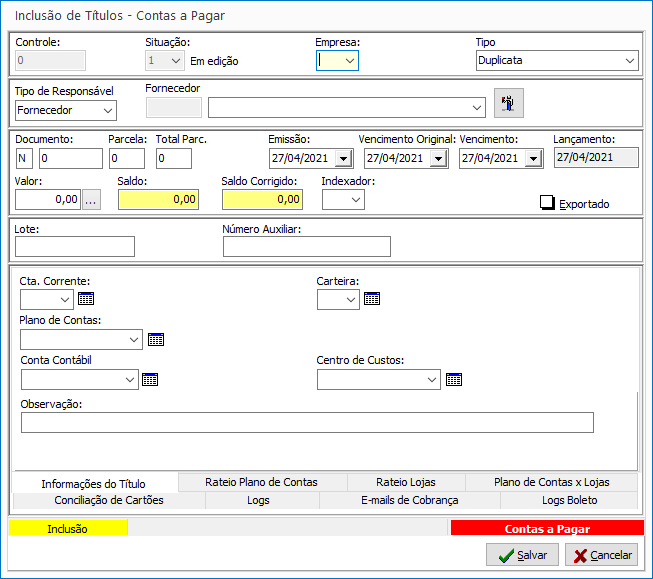Switch to Rateio Plano de Contas tab
Image resolution: width=653 pixels, height=579 pixels.
(x=261, y=482)
